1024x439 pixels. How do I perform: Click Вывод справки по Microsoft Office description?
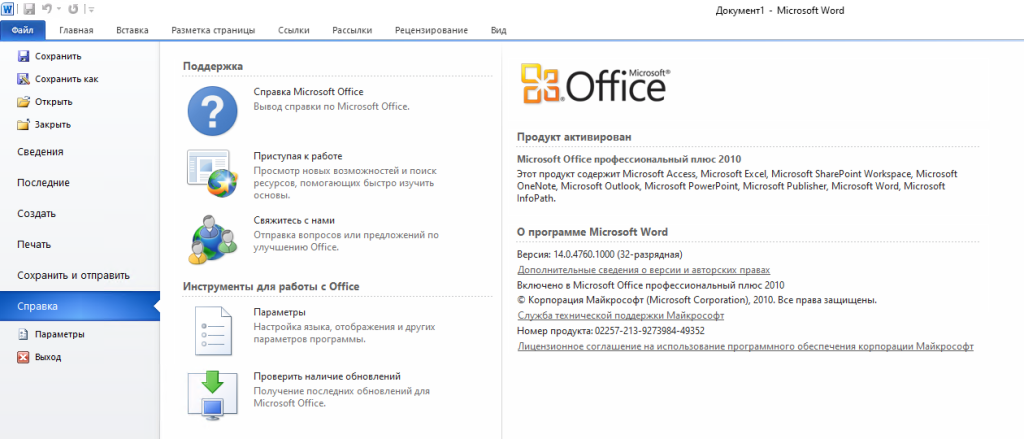(x=332, y=106)
